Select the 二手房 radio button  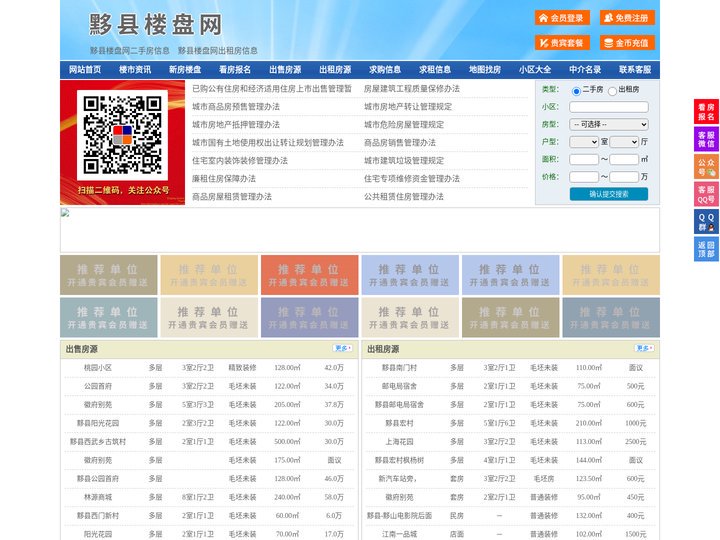[576, 91]
